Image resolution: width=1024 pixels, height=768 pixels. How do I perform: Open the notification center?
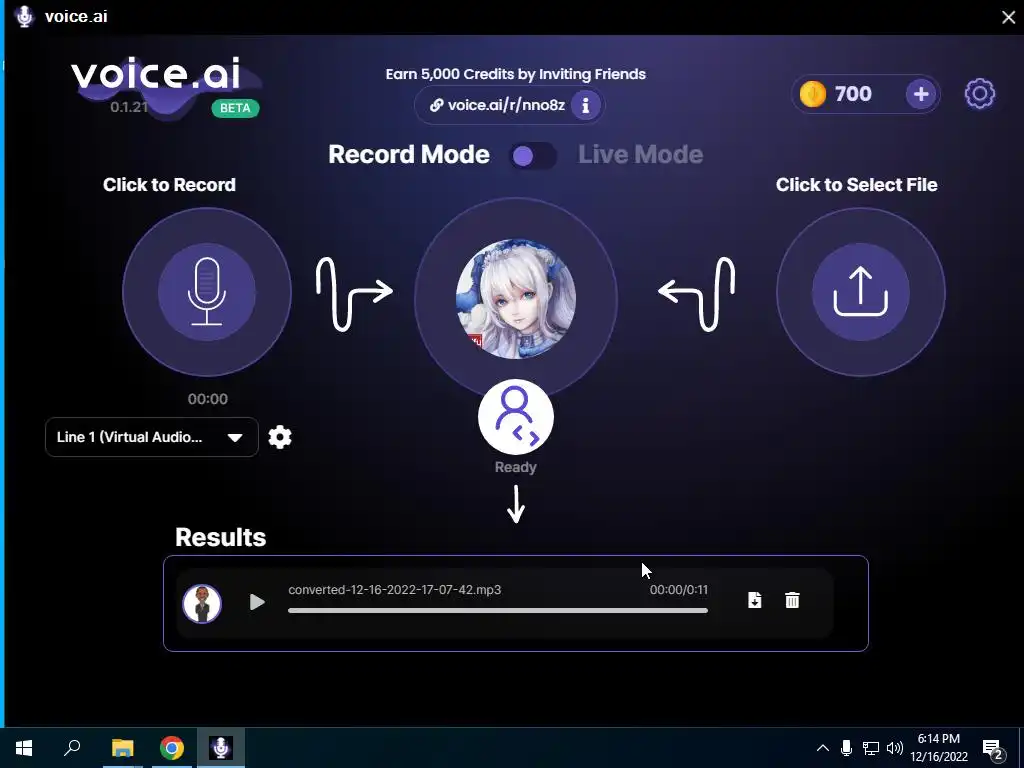coord(993,749)
